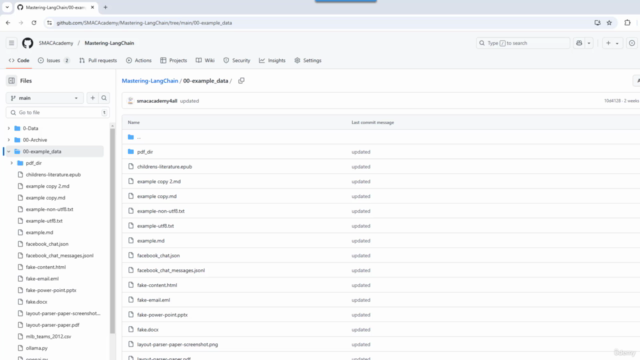Open the SMACAcademy owner link
The height and width of the screenshot is (360, 640).
56,43
